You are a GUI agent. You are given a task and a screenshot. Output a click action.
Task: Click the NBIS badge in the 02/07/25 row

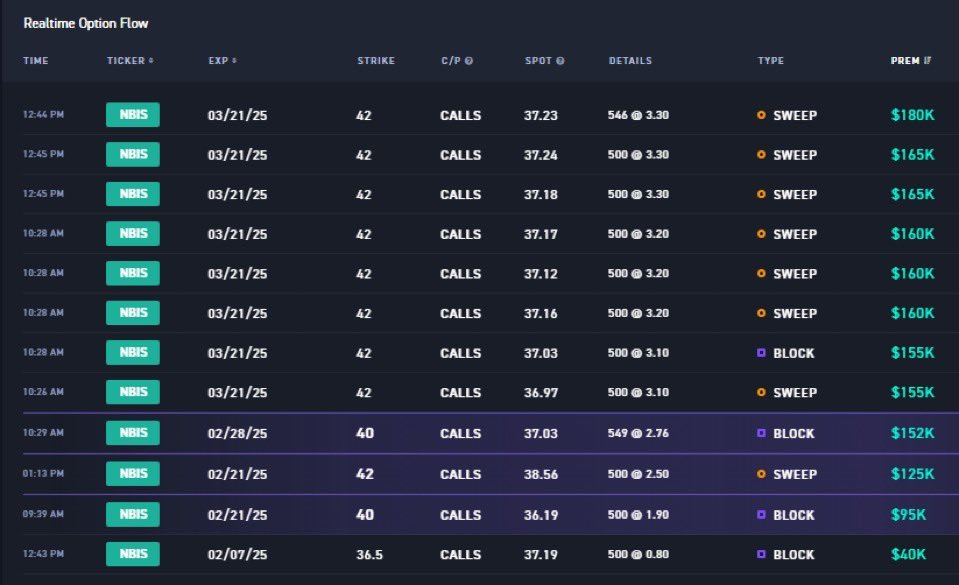tap(133, 554)
